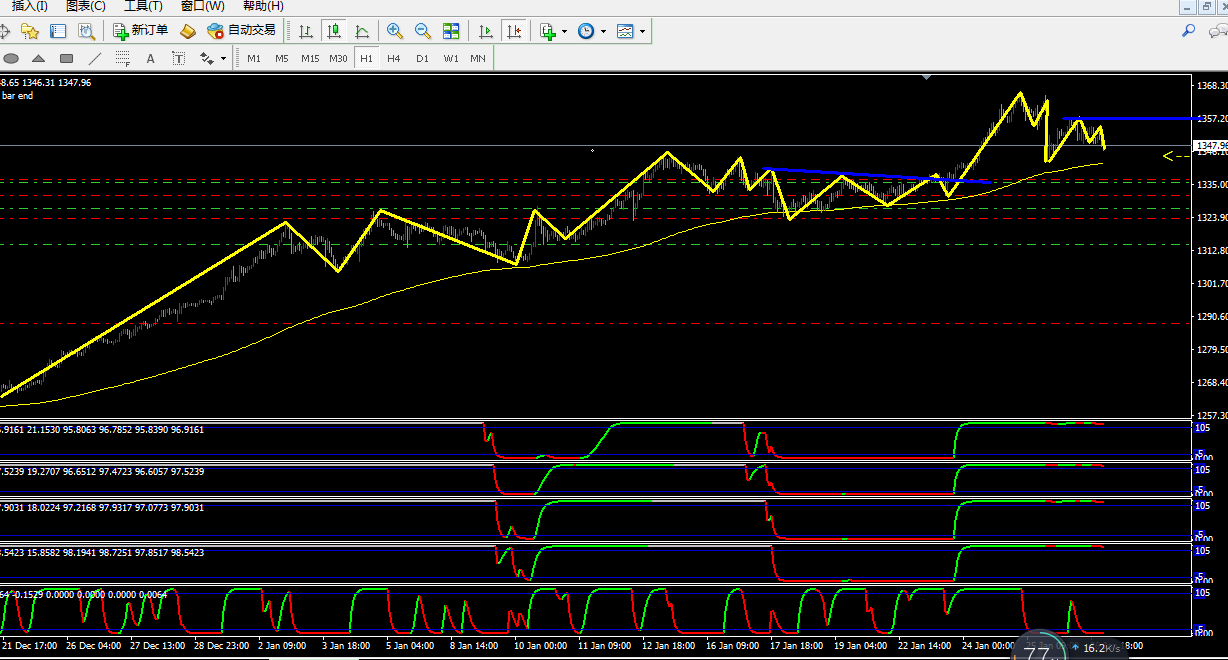
Task: Click the chart shift triangle marker at chart top
Action: [925, 76]
